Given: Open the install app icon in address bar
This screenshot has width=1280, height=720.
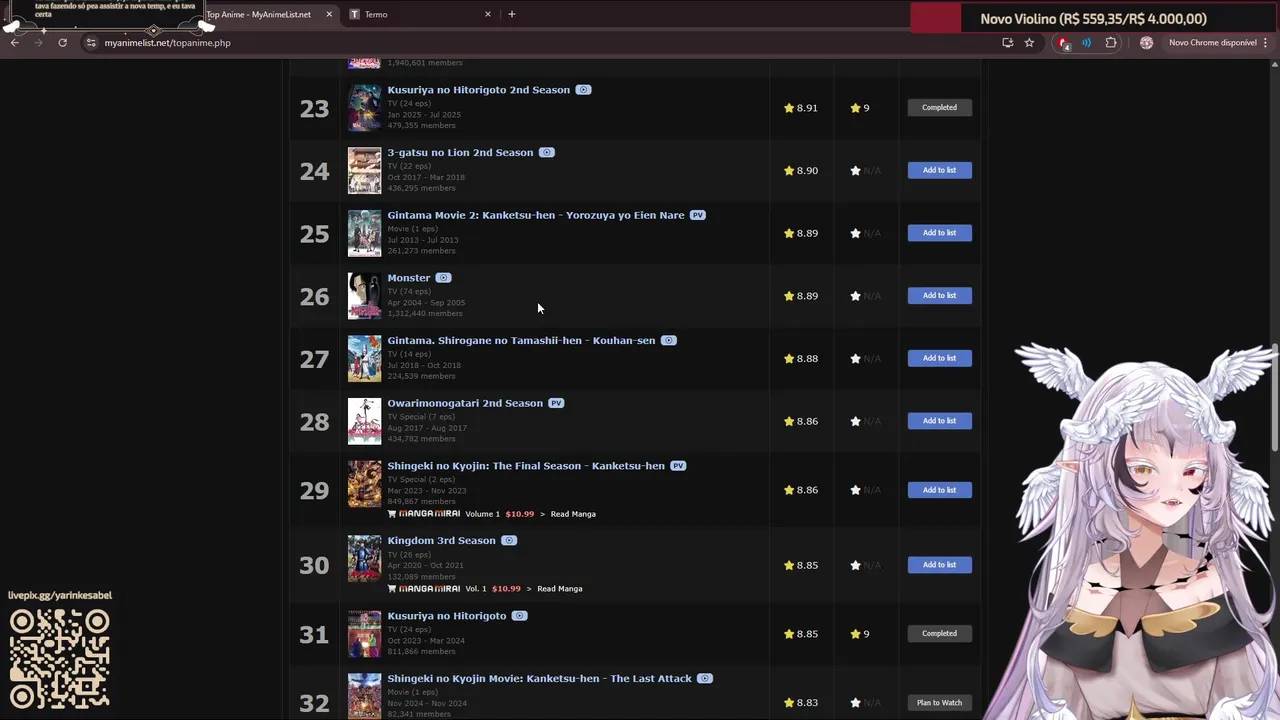Looking at the screenshot, I should point(1007,43).
